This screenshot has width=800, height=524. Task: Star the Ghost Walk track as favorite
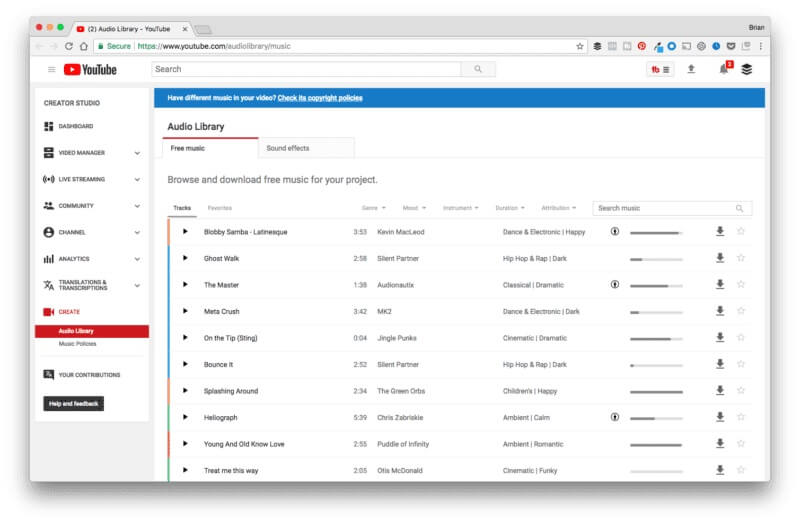pyautogui.click(x=741, y=258)
